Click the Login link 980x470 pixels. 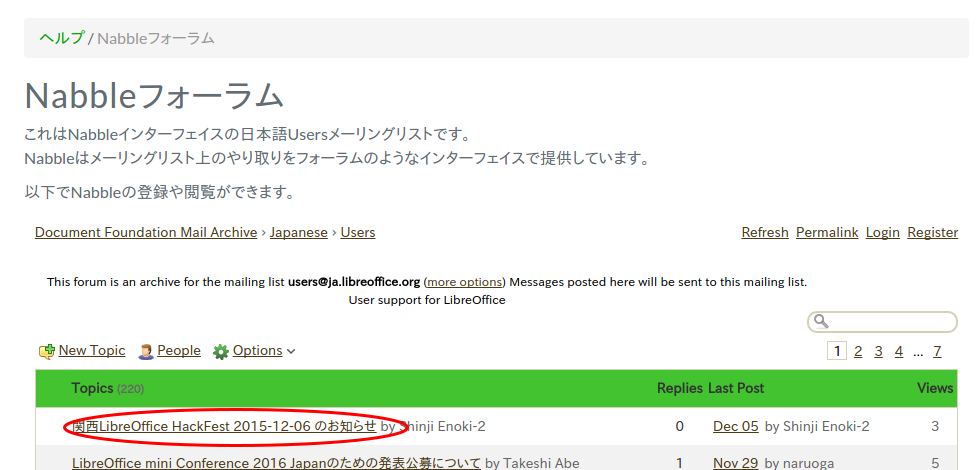(x=882, y=232)
